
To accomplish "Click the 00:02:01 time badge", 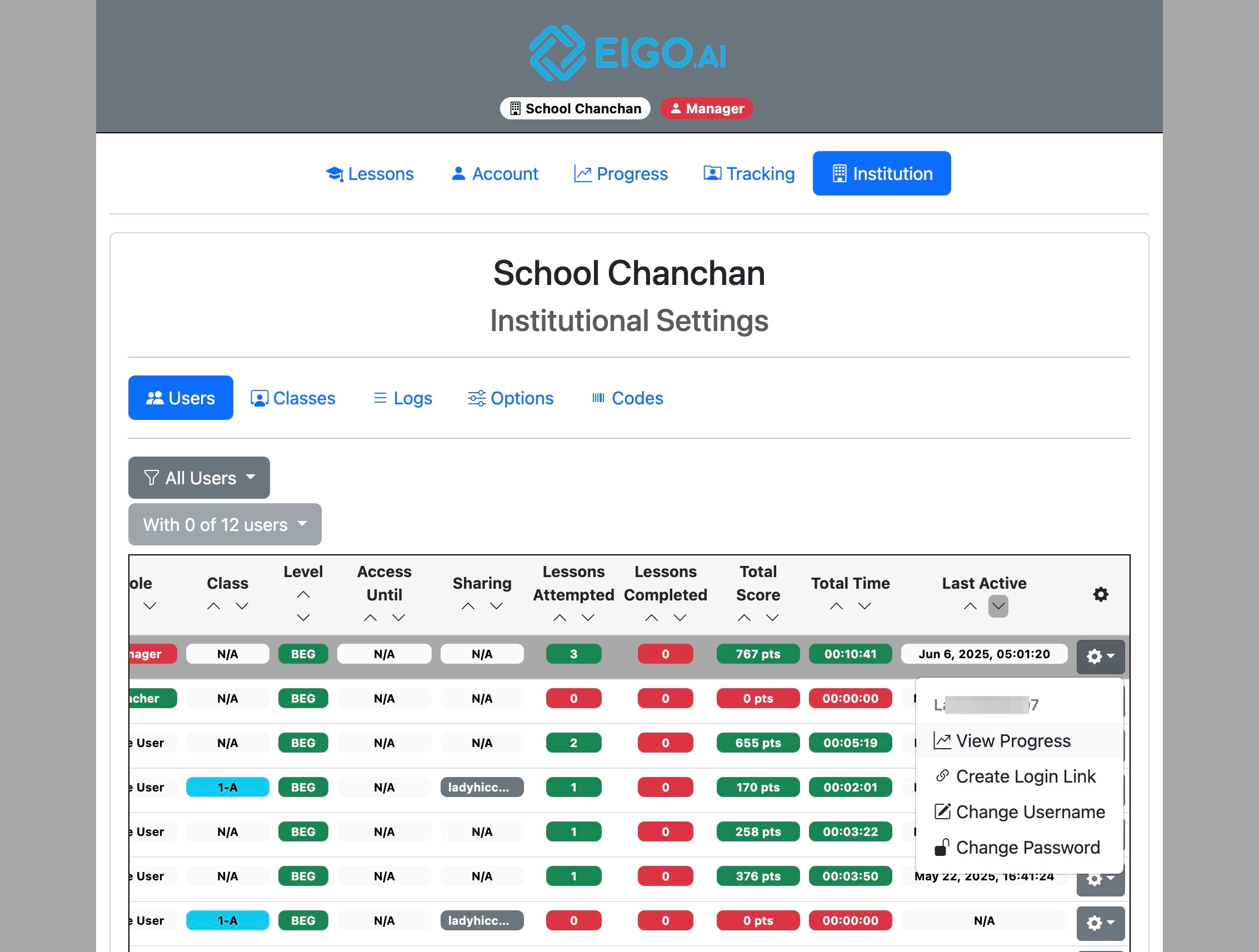I will pyautogui.click(x=850, y=788).
